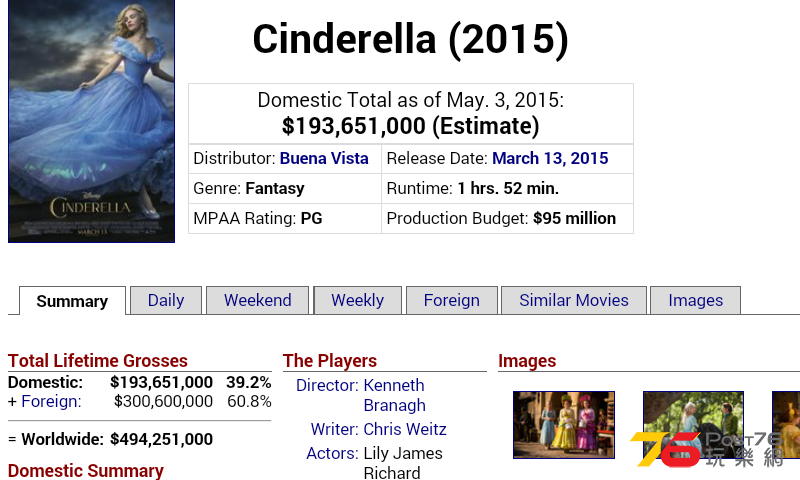Open the Director link
Screen dimensions: 800x480
327,385
